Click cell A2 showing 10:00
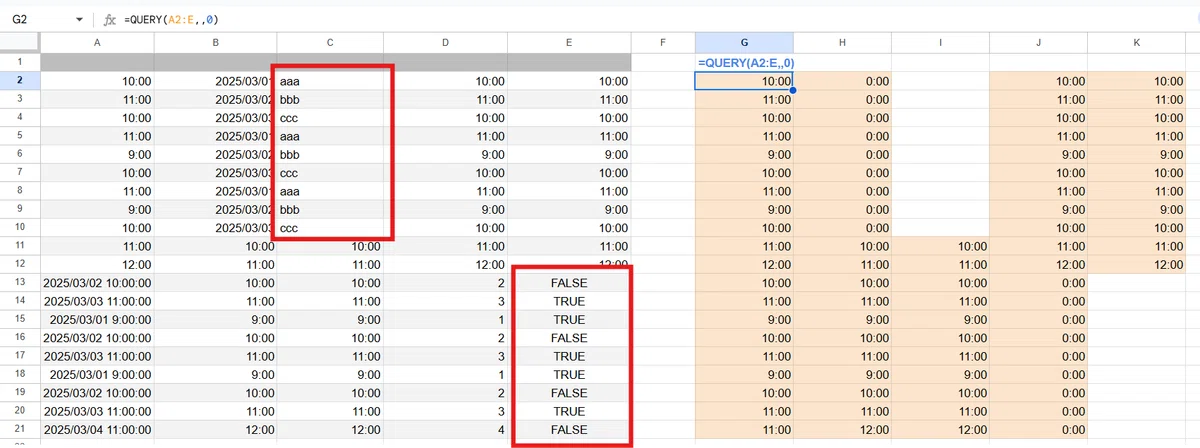 pos(97,81)
